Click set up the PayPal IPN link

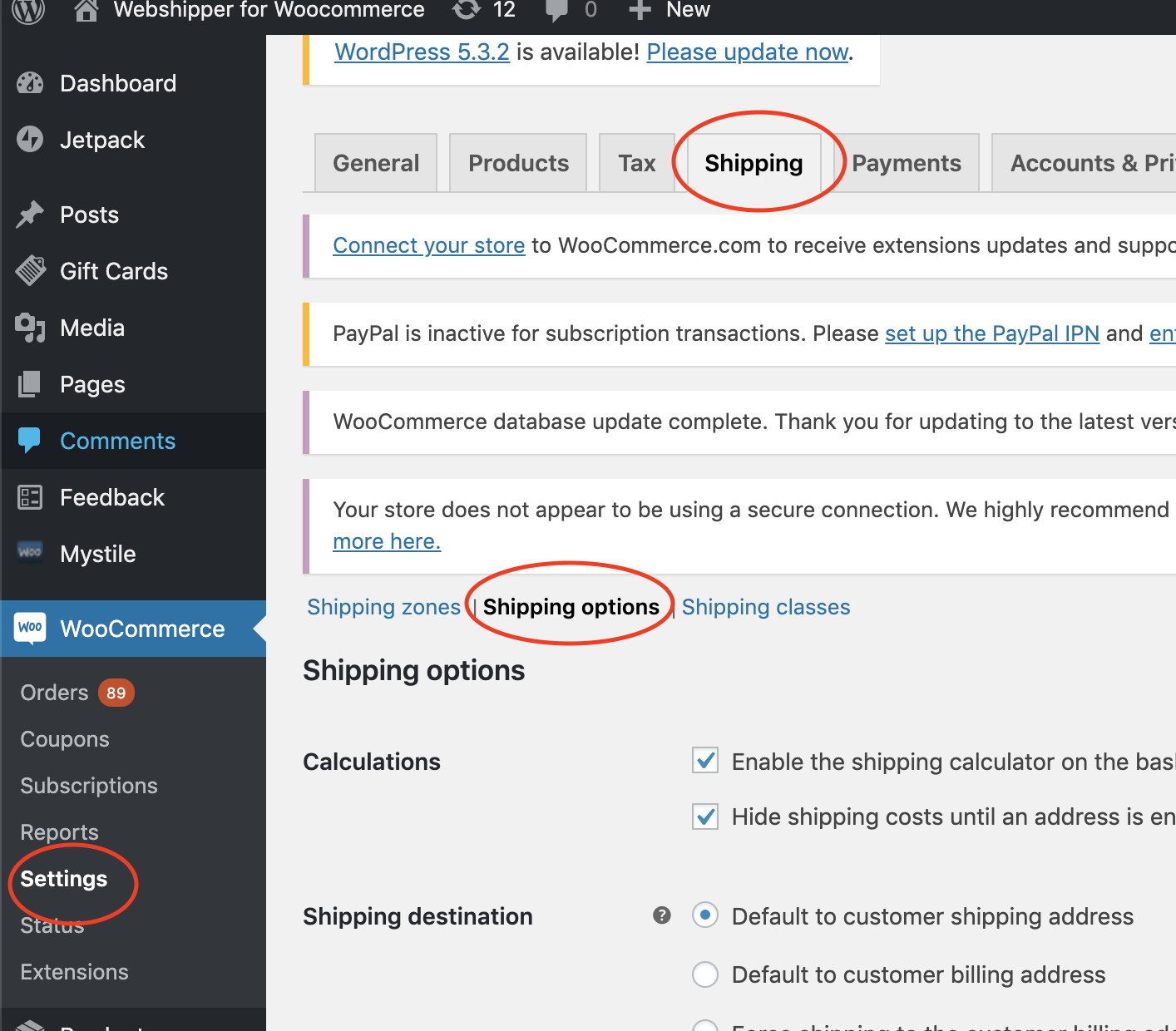tap(992, 333)
